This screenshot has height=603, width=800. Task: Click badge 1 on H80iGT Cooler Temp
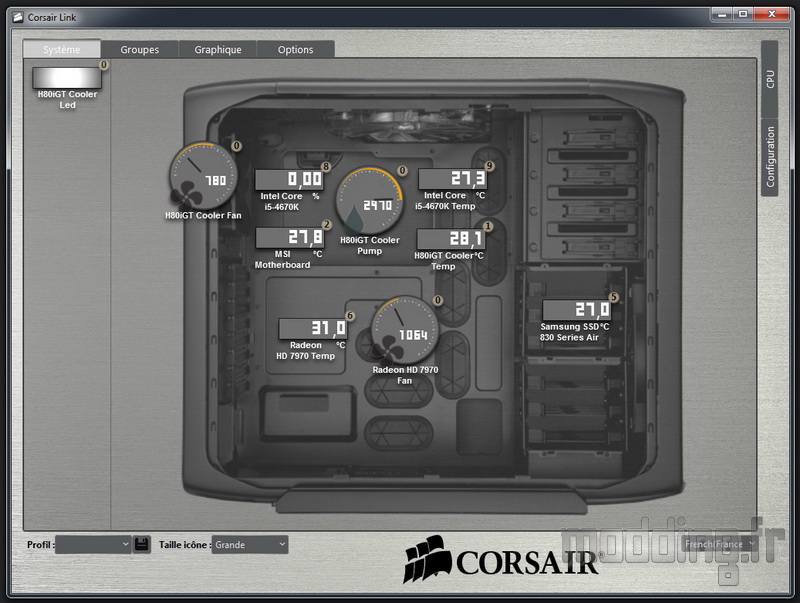(x=488, y=226)
